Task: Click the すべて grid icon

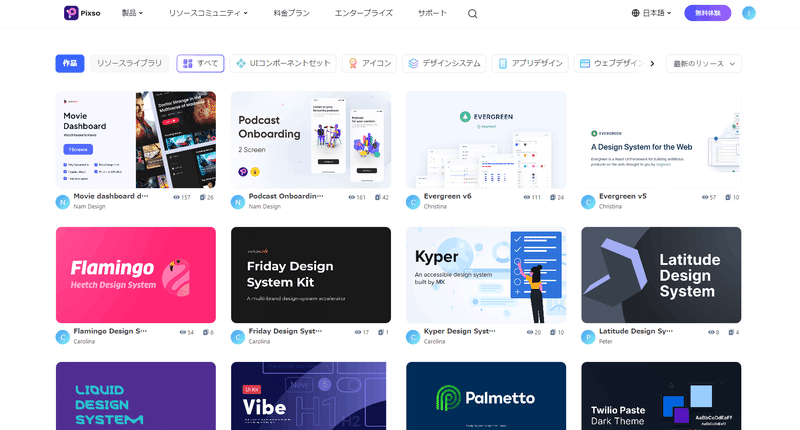Action: click(x=187, y=63)
